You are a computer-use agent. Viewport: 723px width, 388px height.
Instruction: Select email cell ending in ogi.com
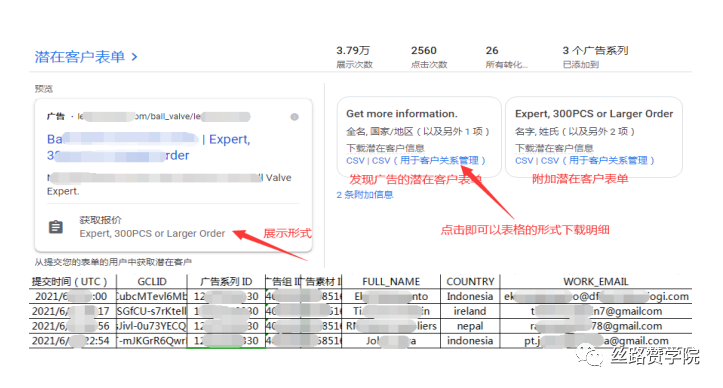(x=596, y=296)
